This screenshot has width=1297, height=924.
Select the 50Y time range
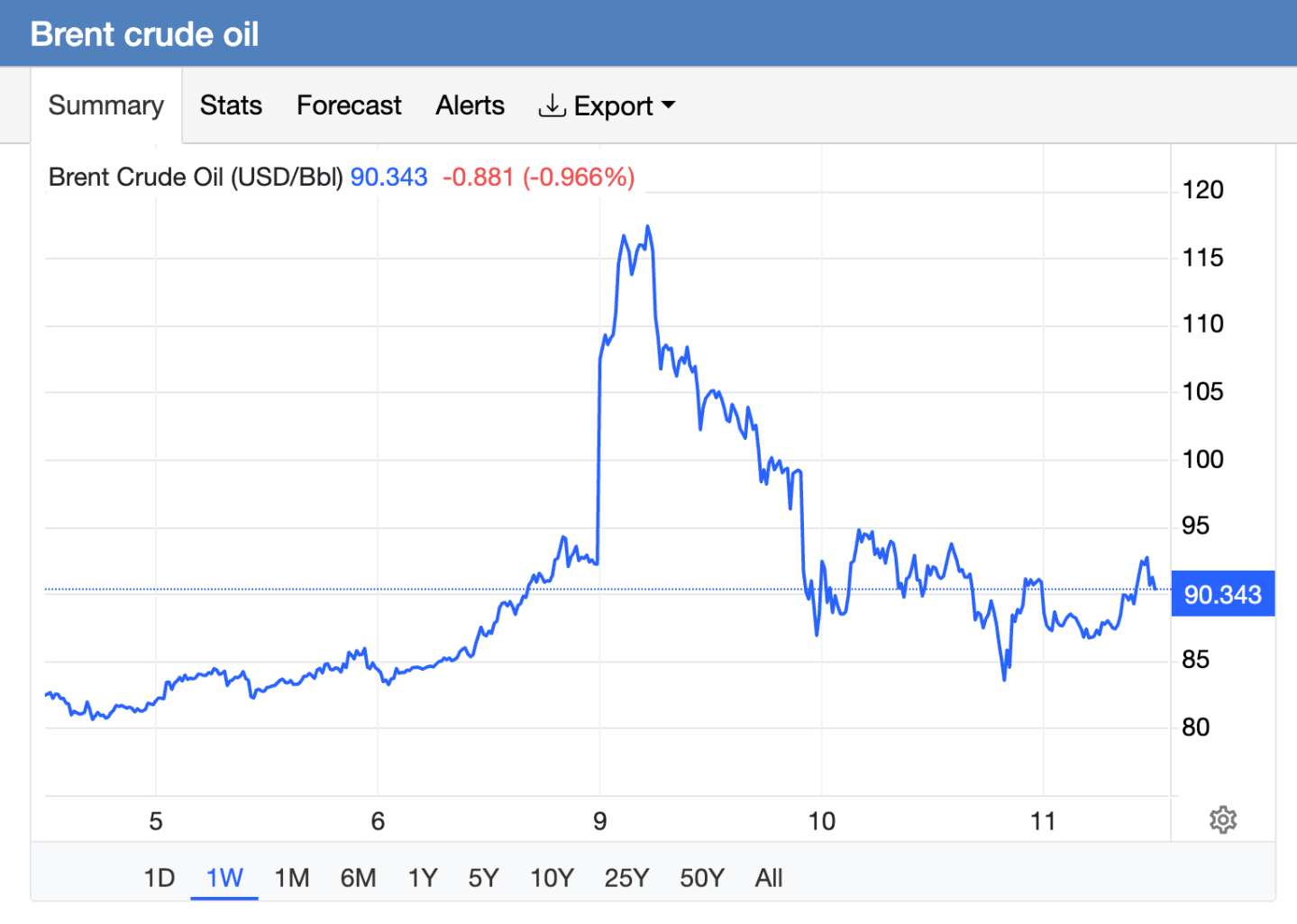click(701, 878)
